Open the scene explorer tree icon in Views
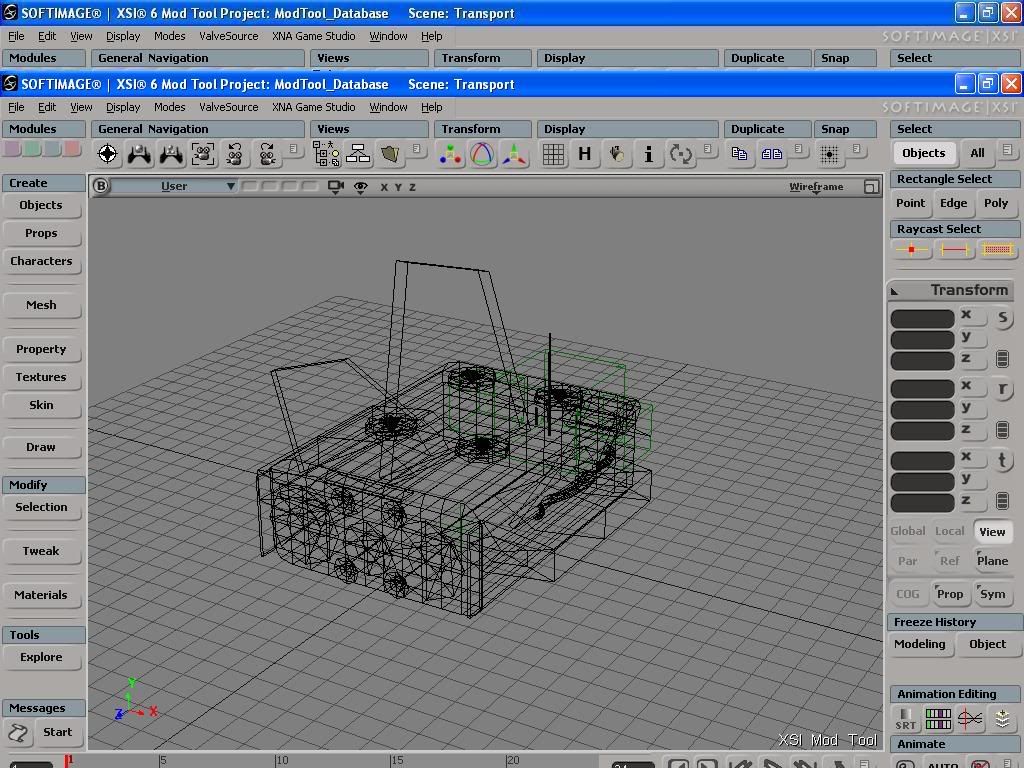1024x768 pixels. pos(326,154)
